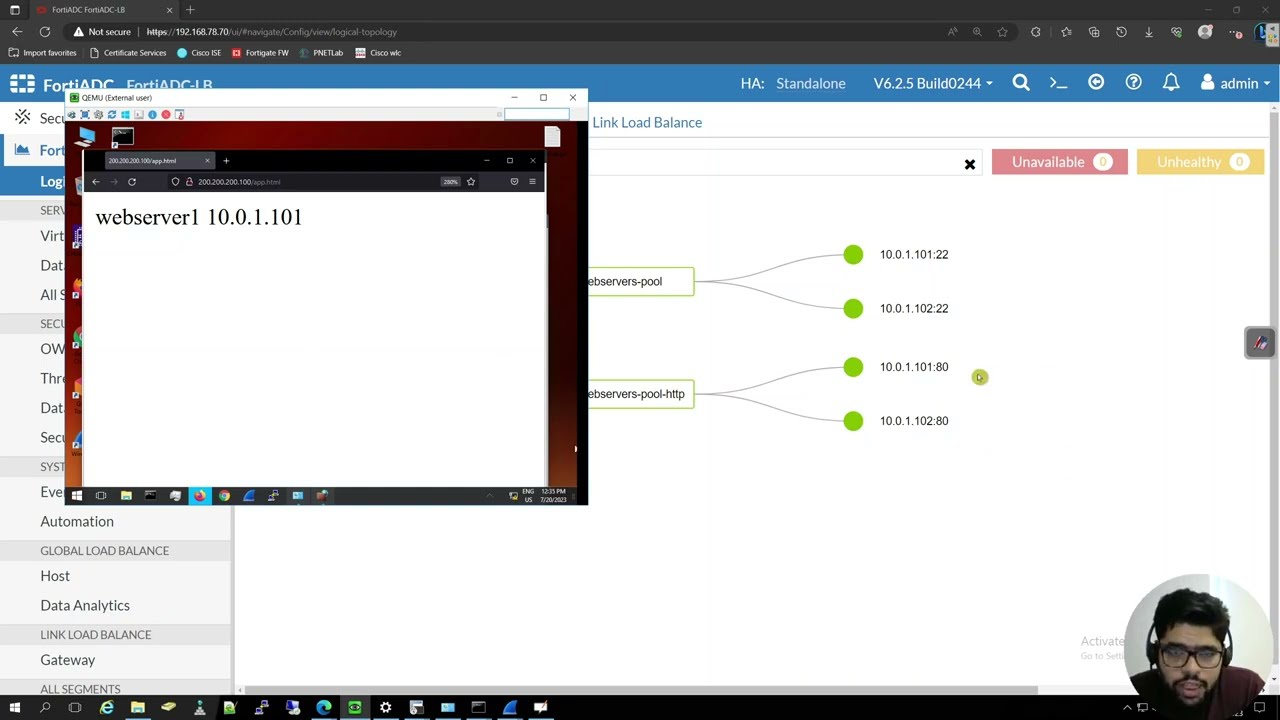This screenshot has height=720, width=1280.
Task: Click the Unavailable filter button
Action: [1059, 162]
